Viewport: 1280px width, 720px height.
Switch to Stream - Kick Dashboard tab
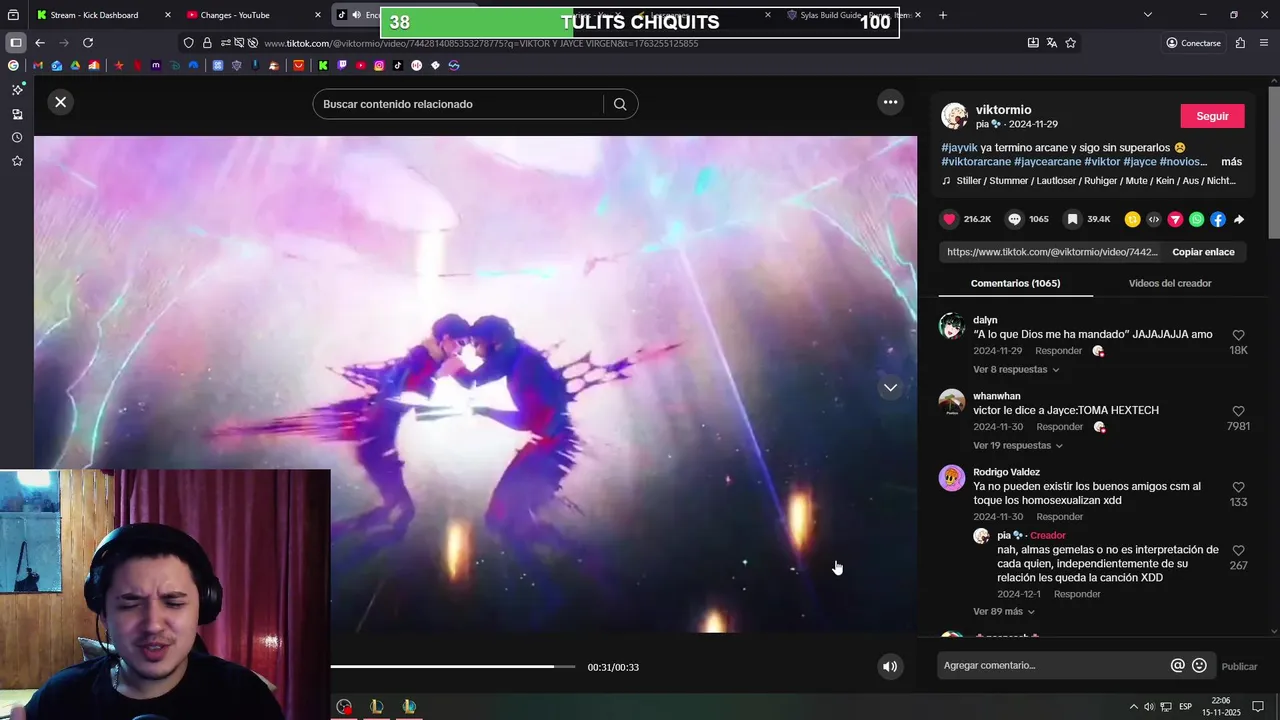pos(104,15)
